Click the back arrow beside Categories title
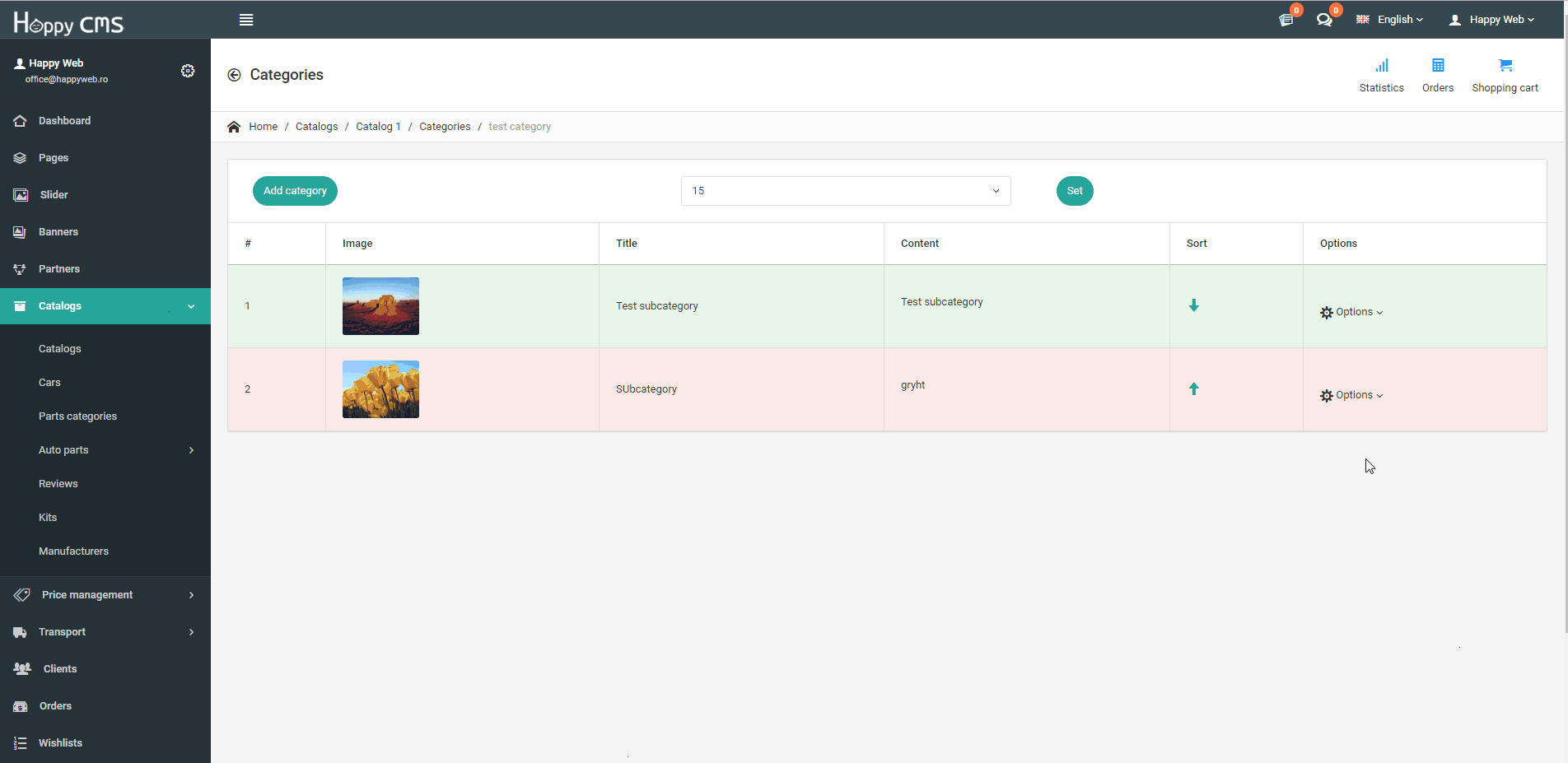Screen dimensions: 1568x763 click(x=234, y=75)
